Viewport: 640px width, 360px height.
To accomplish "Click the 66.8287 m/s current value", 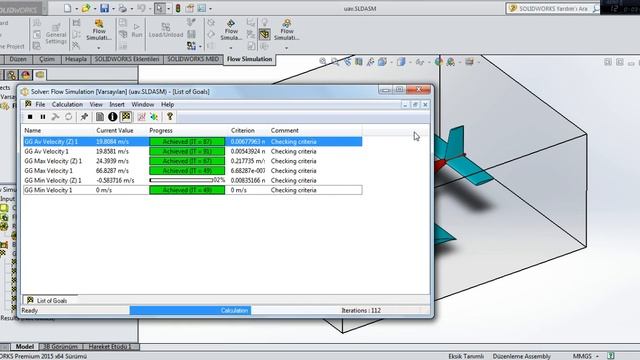I will click(112, 171).
